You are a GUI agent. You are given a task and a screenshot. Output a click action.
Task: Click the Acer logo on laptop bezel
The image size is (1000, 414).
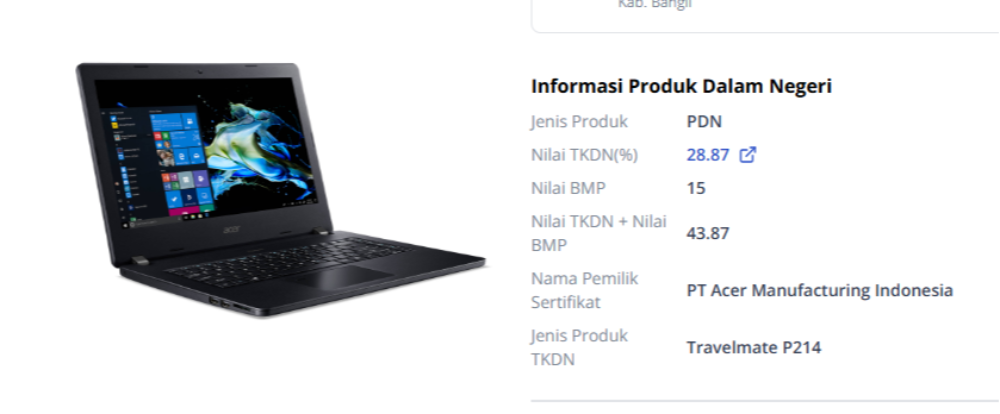(x=230, y=230)
